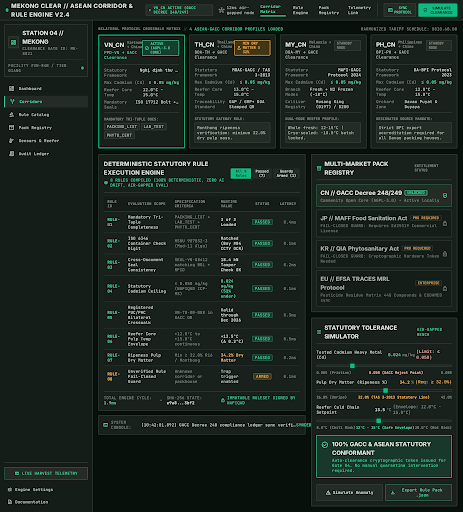
Task: Click the System Console terminal icon
Action: pyautogui.click(x=106, y=425)
